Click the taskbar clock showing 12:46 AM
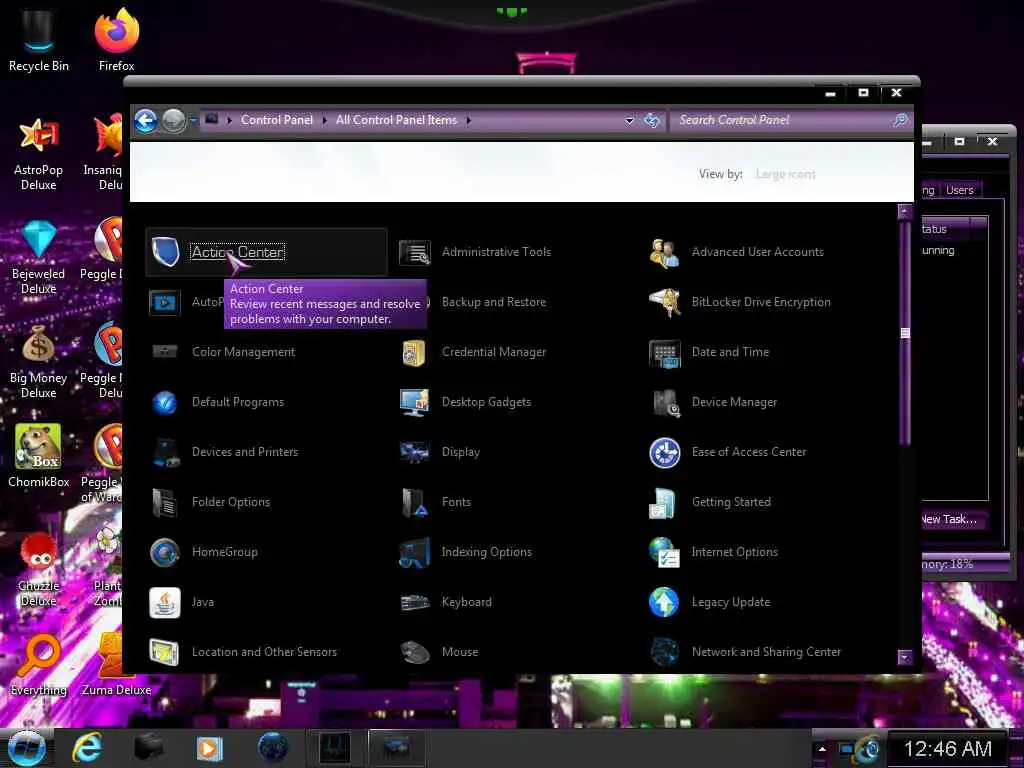 click(x=948, y=748)
